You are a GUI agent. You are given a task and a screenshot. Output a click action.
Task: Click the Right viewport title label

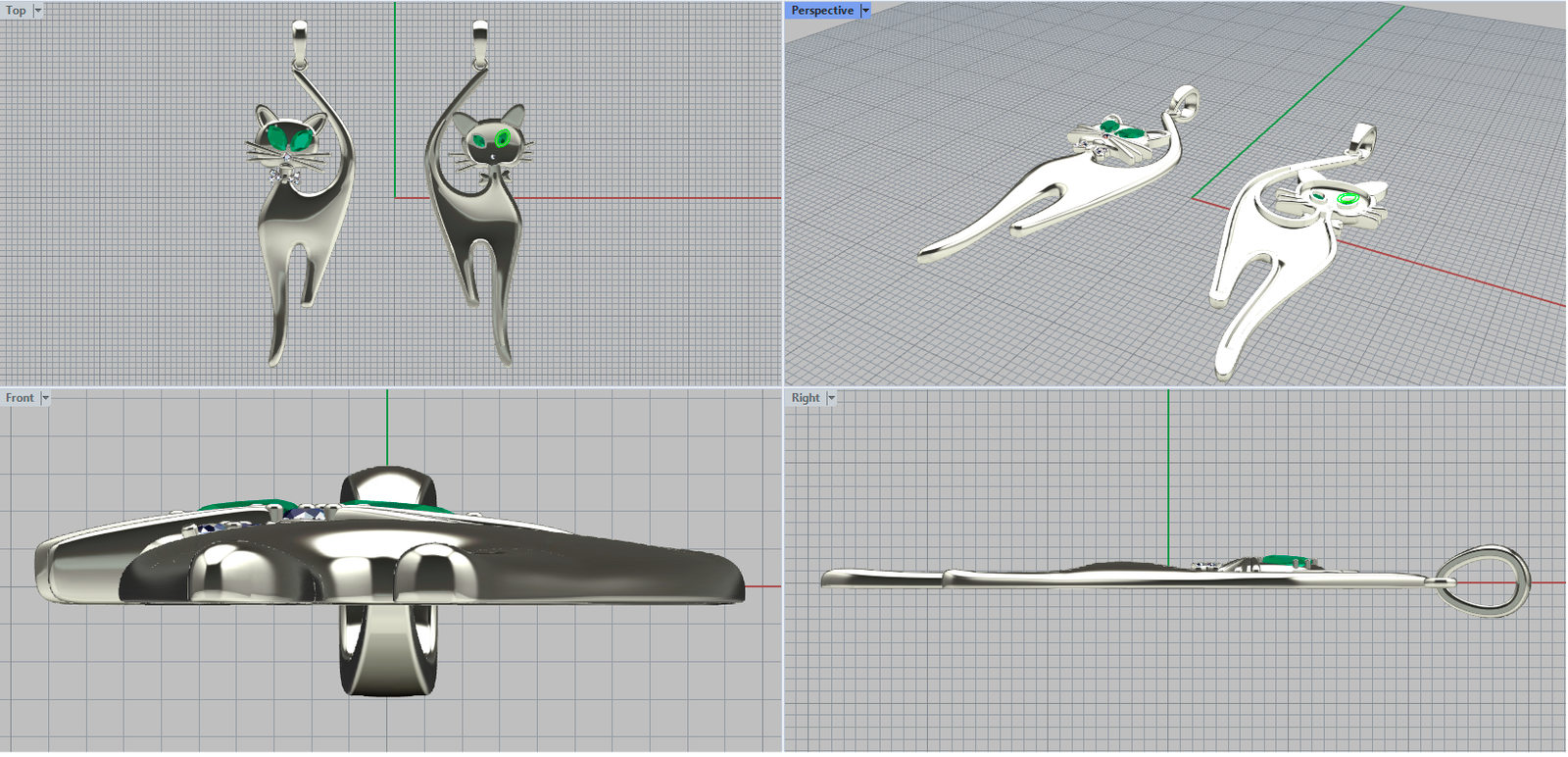[x=805, y=398]
